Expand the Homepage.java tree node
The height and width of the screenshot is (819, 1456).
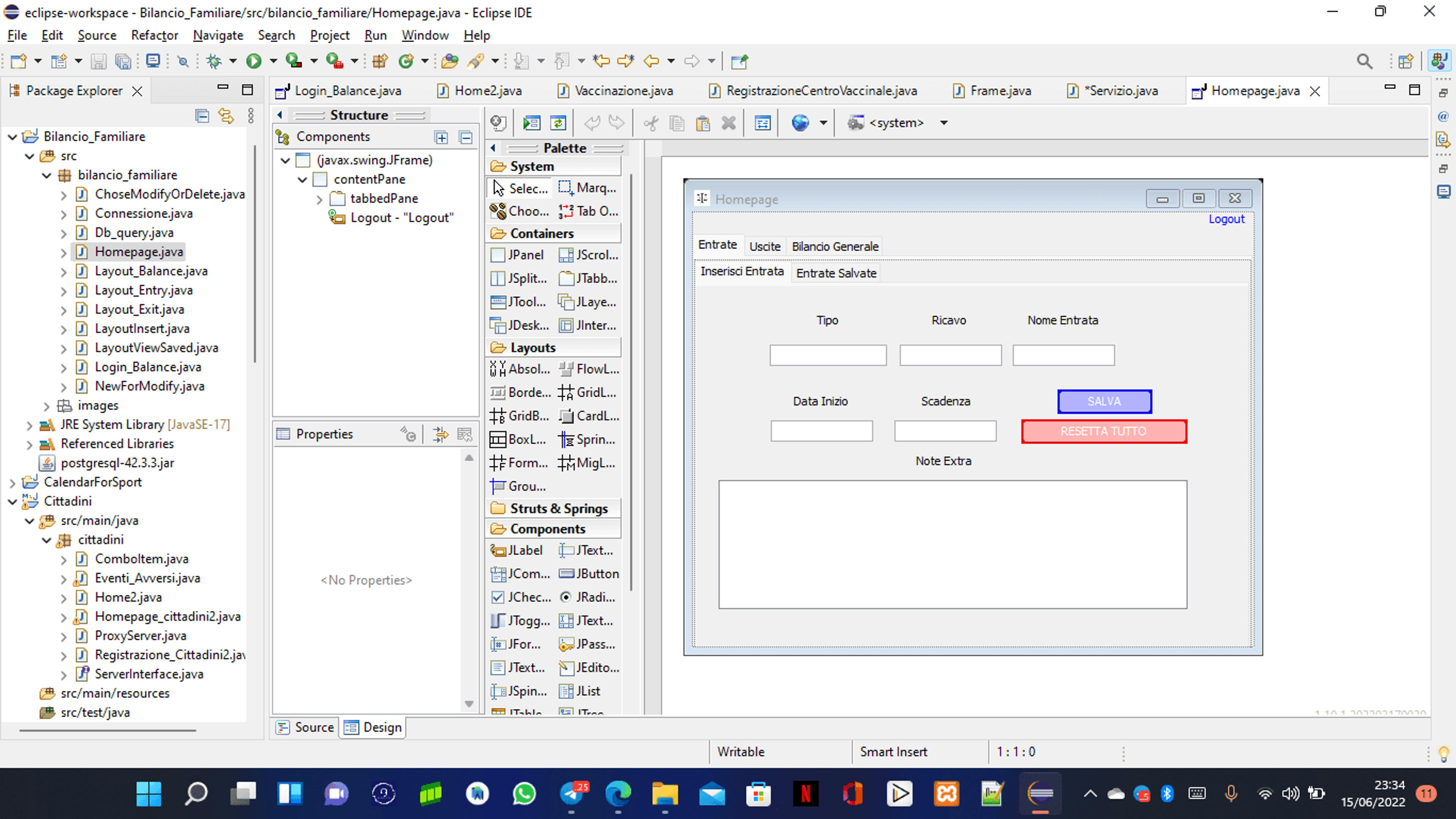[x=63, y=252]
